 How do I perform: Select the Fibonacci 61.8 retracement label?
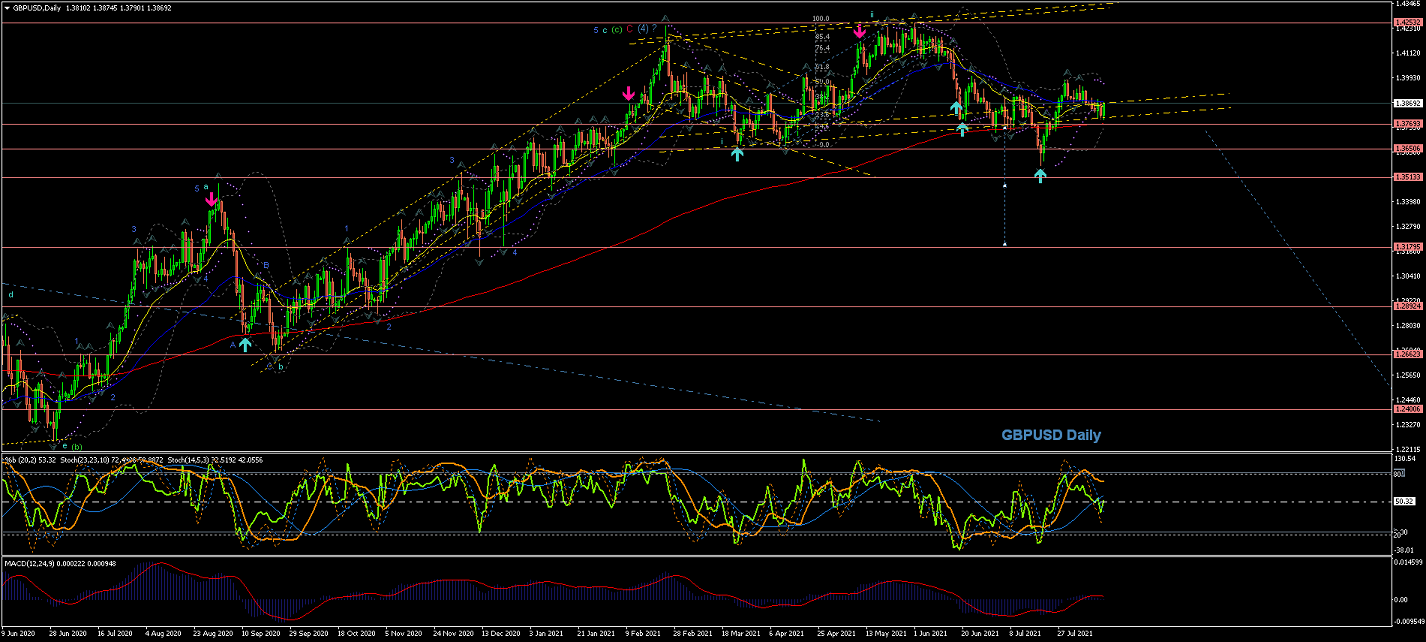pos(821,68)
